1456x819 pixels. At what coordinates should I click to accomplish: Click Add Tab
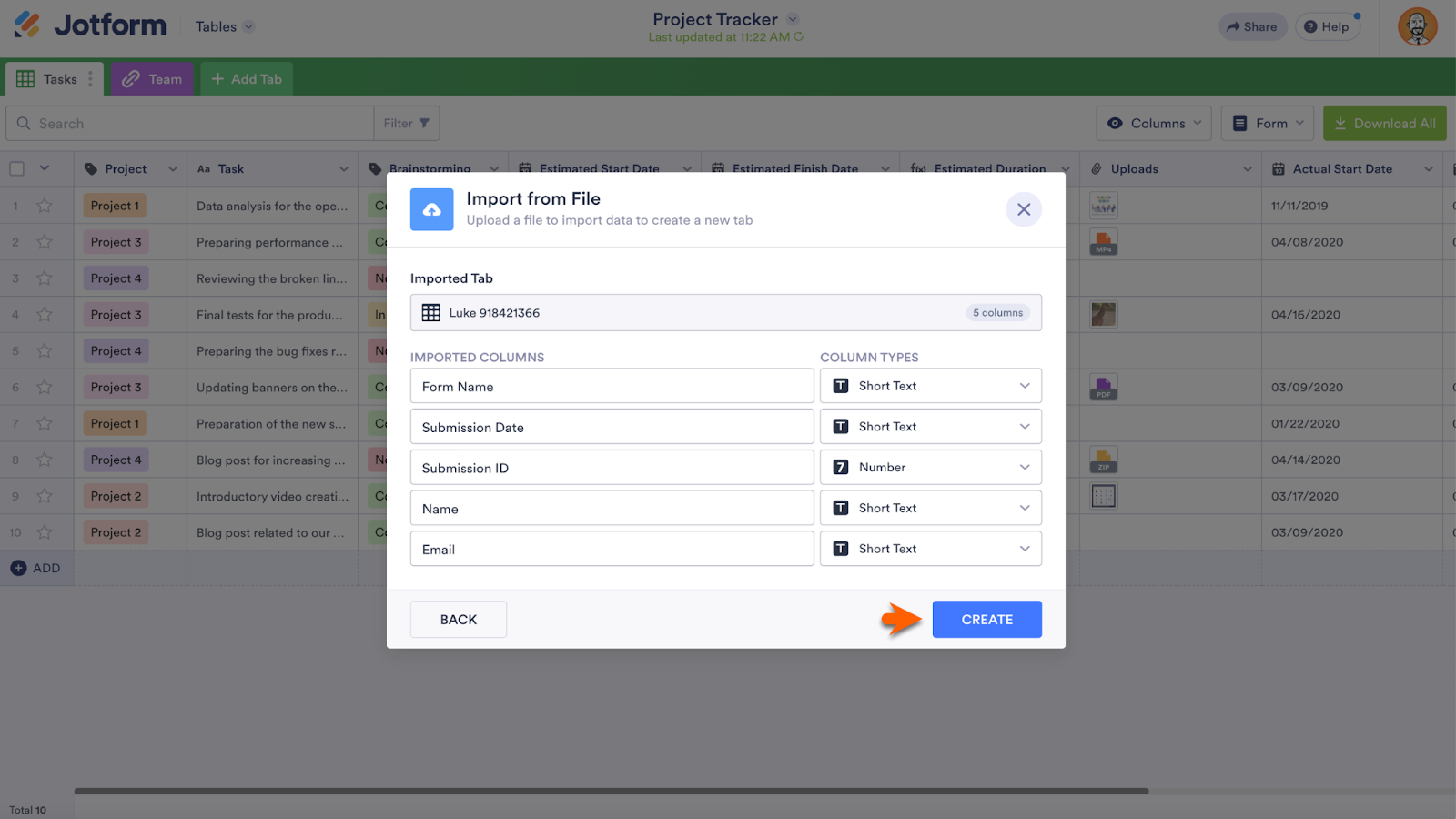(247, 79)
